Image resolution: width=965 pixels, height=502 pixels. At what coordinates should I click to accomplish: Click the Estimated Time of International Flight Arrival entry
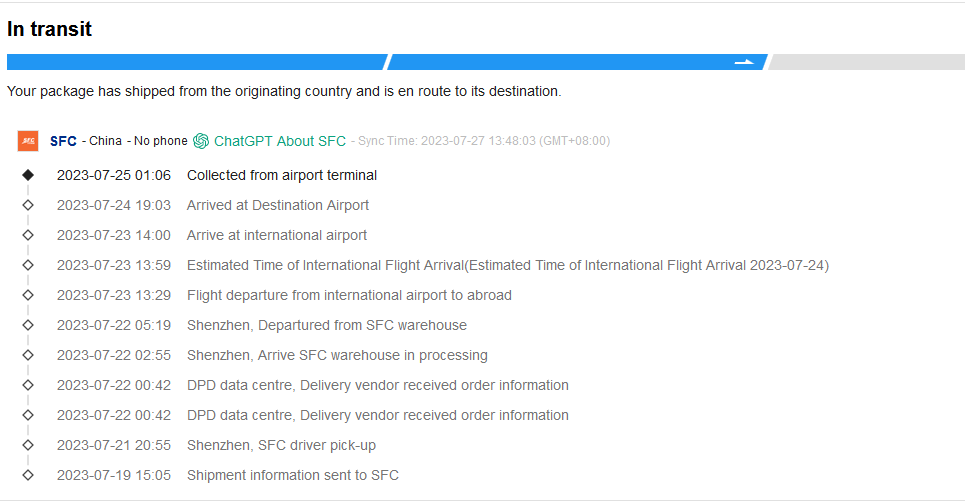[x=507, y=265]
